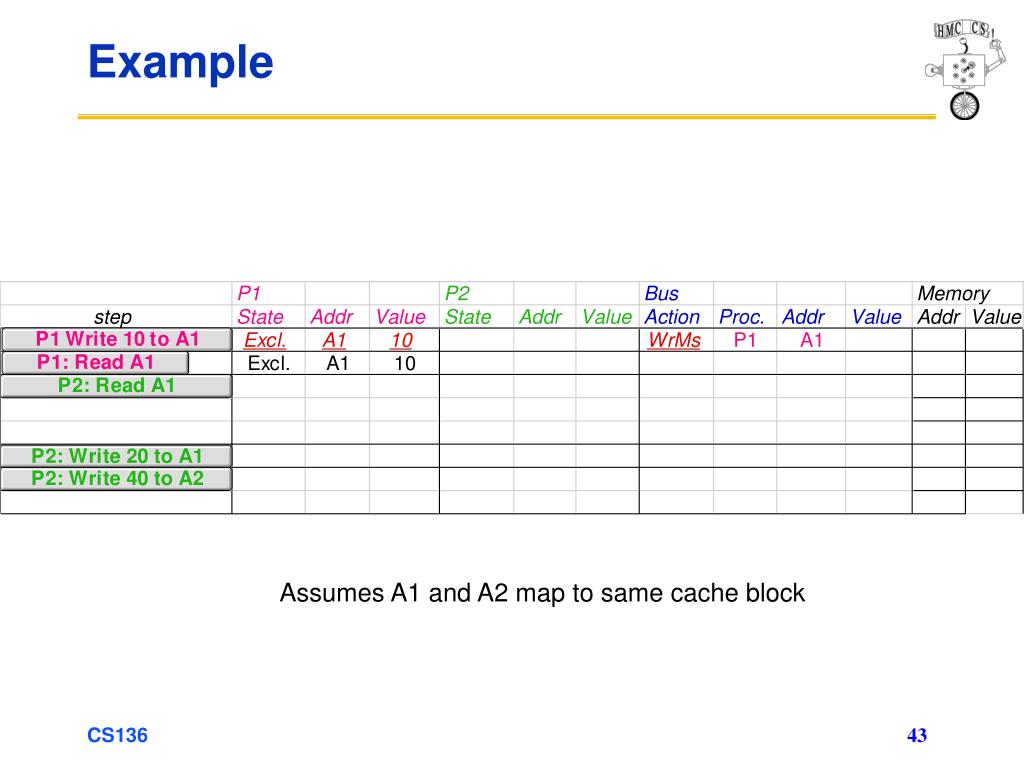The height and width of the screenshot is (768, 1024).
Task: Click the 'P2: Read A1' step button
Action: point(117,386)
